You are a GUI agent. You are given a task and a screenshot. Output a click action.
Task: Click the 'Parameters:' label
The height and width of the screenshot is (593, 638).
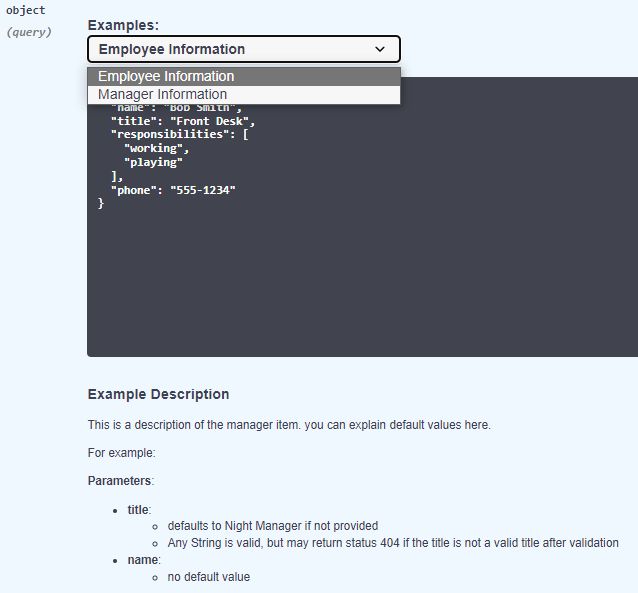121,481
